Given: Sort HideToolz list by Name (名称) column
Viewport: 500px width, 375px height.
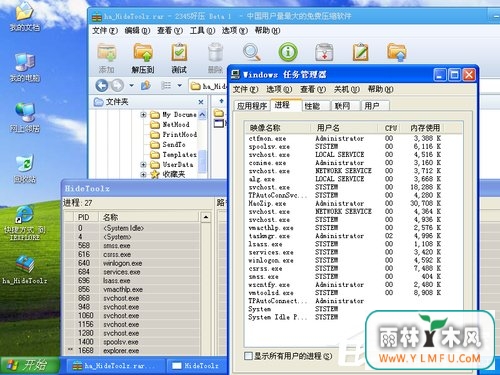Looking at the screenshot, I should [x=149, y=217].
